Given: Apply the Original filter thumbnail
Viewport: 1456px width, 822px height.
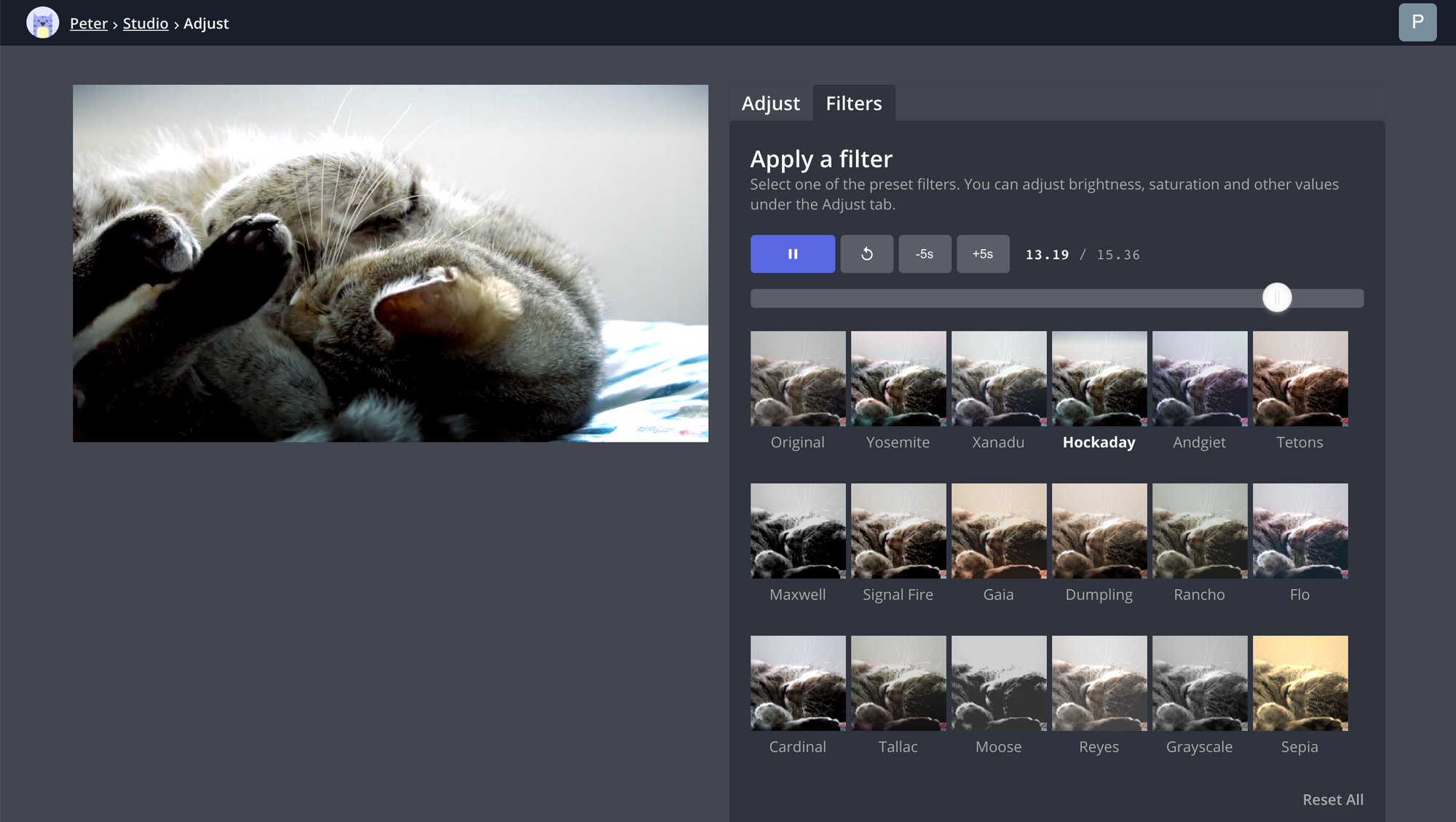Looking at the screenshot, I should point(798,379).
